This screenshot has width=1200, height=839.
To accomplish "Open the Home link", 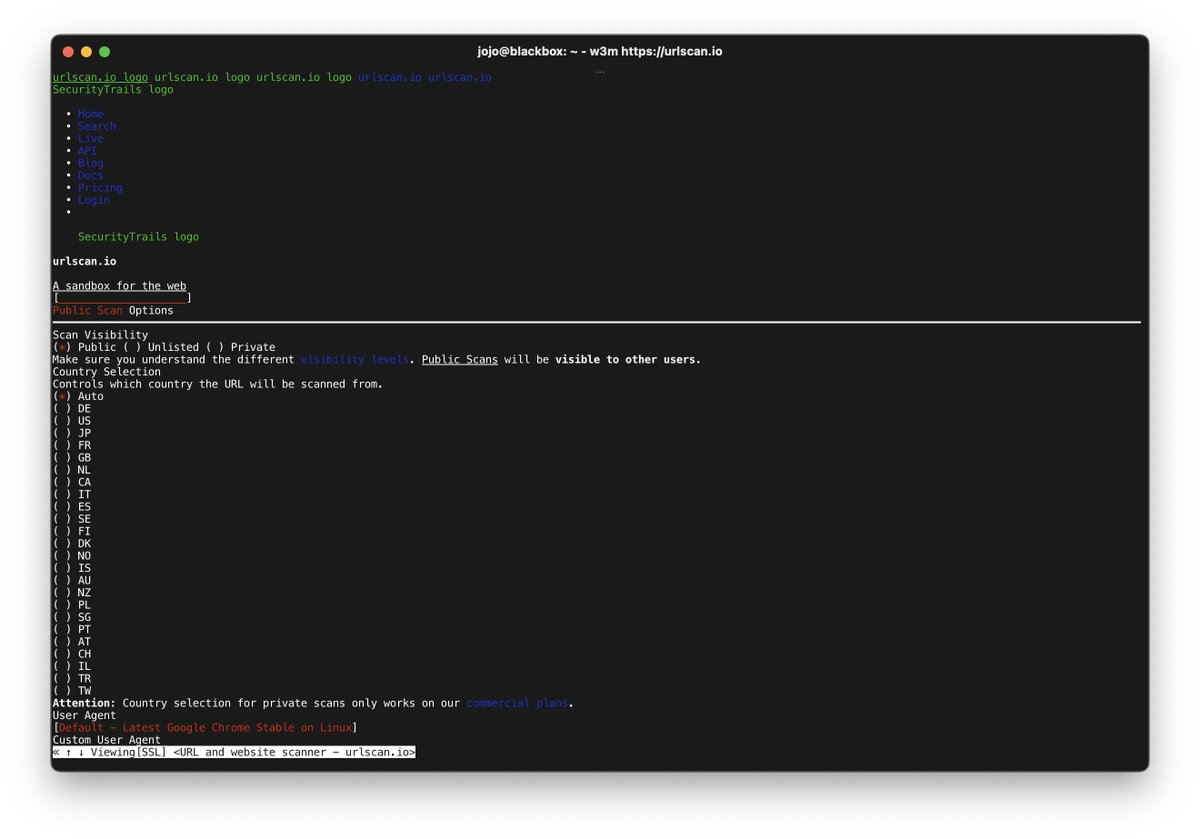I will (90, 114).
